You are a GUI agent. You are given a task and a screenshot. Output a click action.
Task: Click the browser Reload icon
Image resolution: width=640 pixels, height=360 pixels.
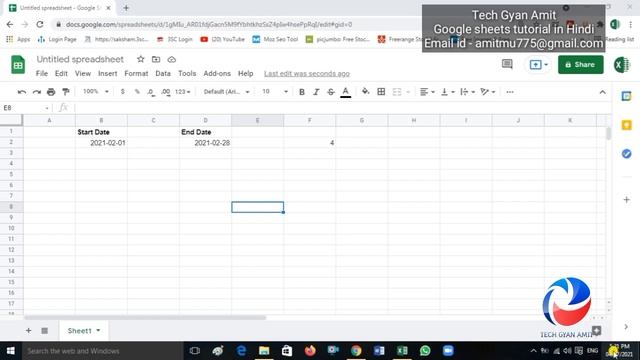pos(40,24)
